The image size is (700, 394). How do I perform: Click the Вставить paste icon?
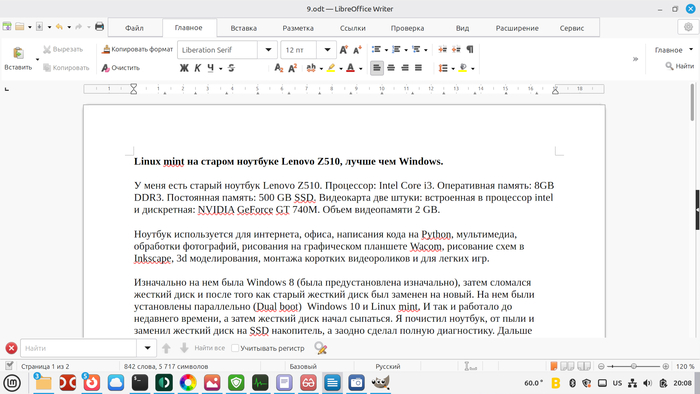click(x=18, y=53)
